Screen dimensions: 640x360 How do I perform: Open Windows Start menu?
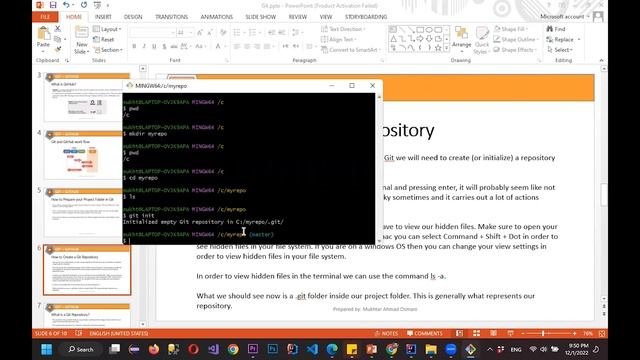pyautogui.click(x=47, y=349)
